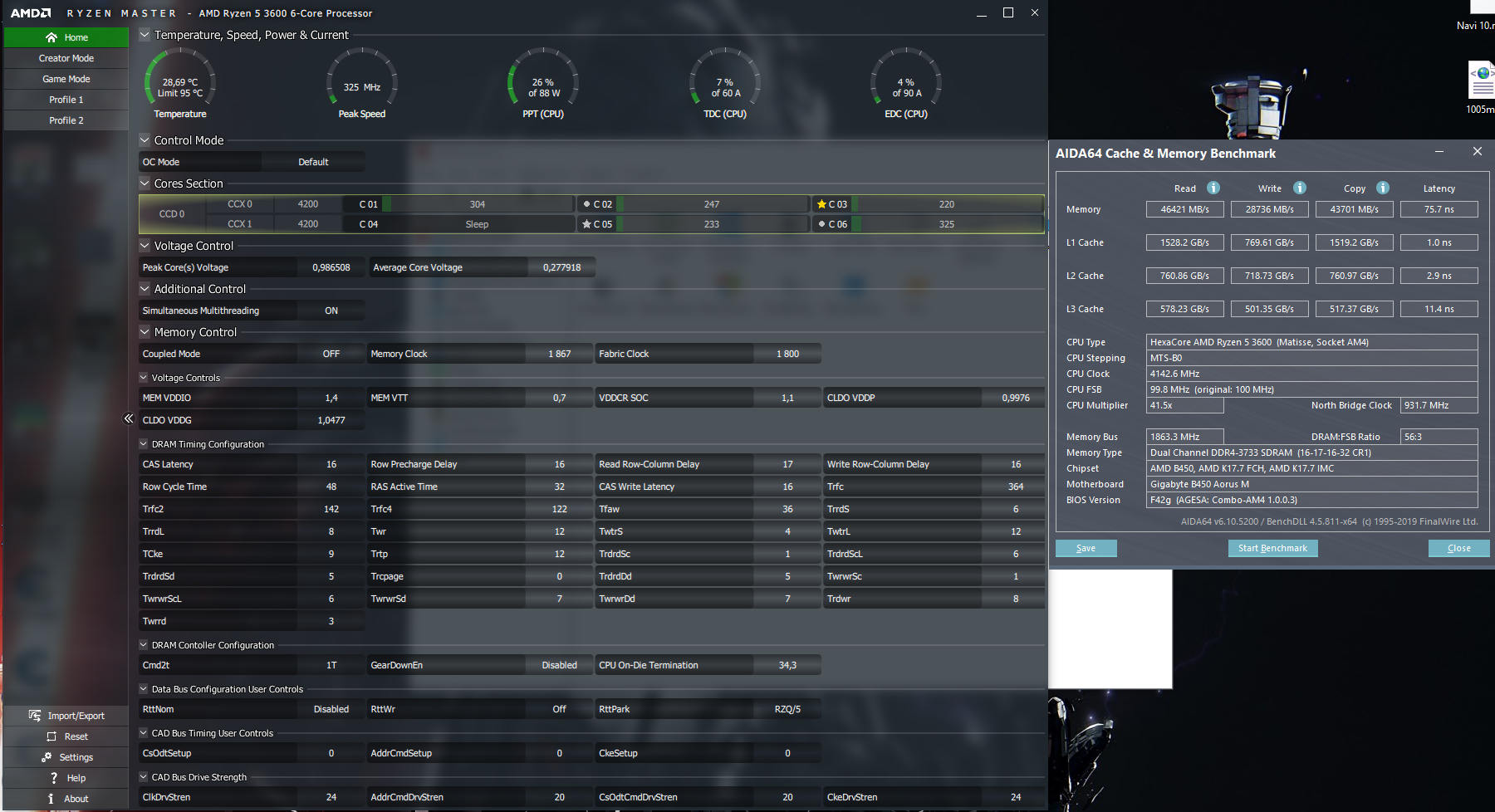The height and width of the screenshot is (812, 1495).
Task: Click the dot marker on core C 06
Action: coord(821,224)
